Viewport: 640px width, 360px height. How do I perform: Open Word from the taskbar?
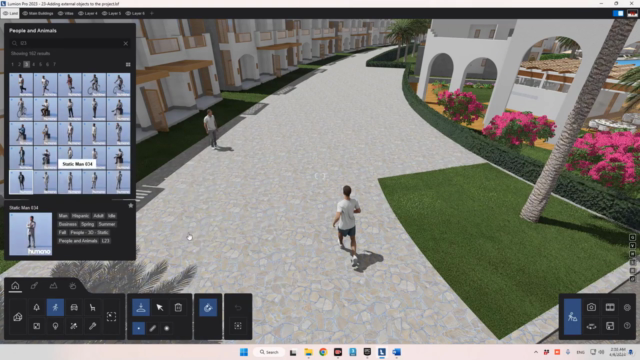click(x=396, y=352)
